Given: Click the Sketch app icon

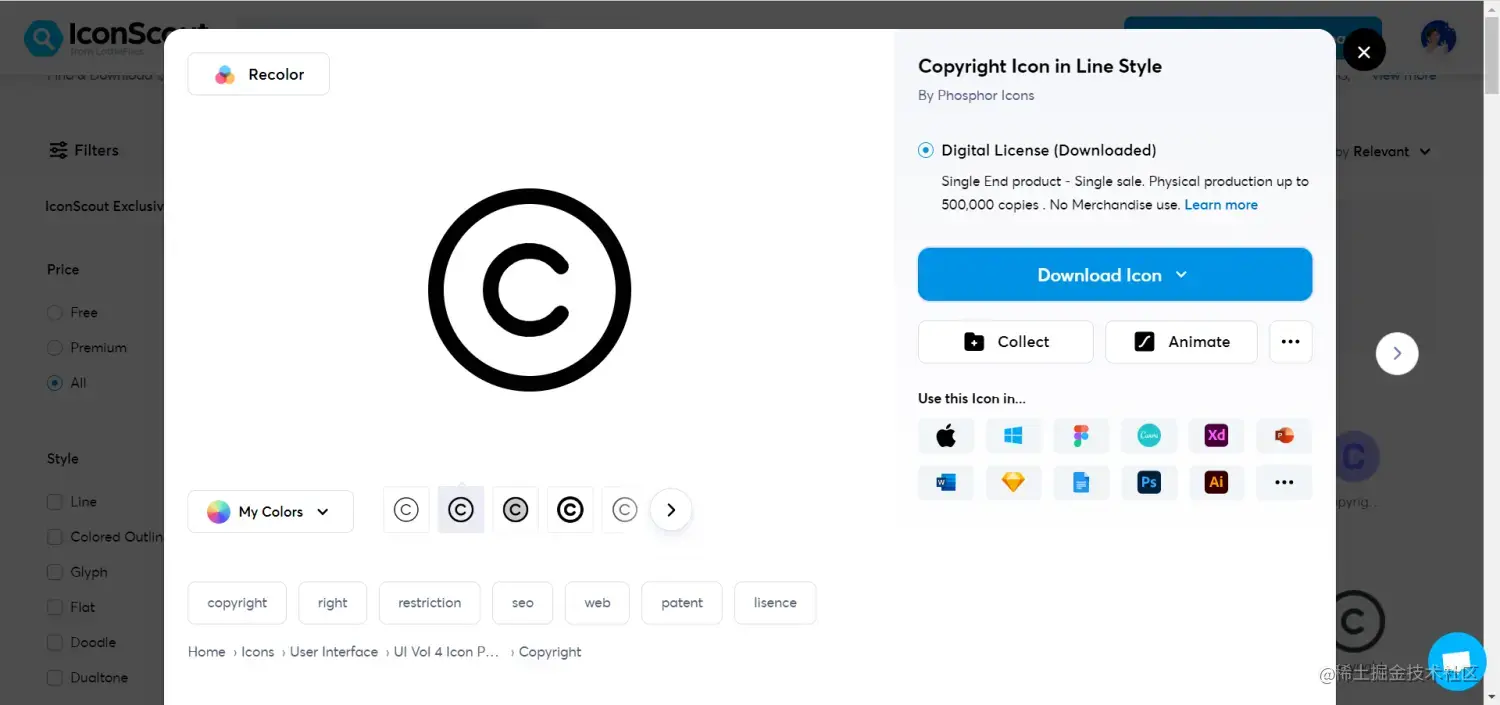Looking at the screenshot, I should (1013, 482).
